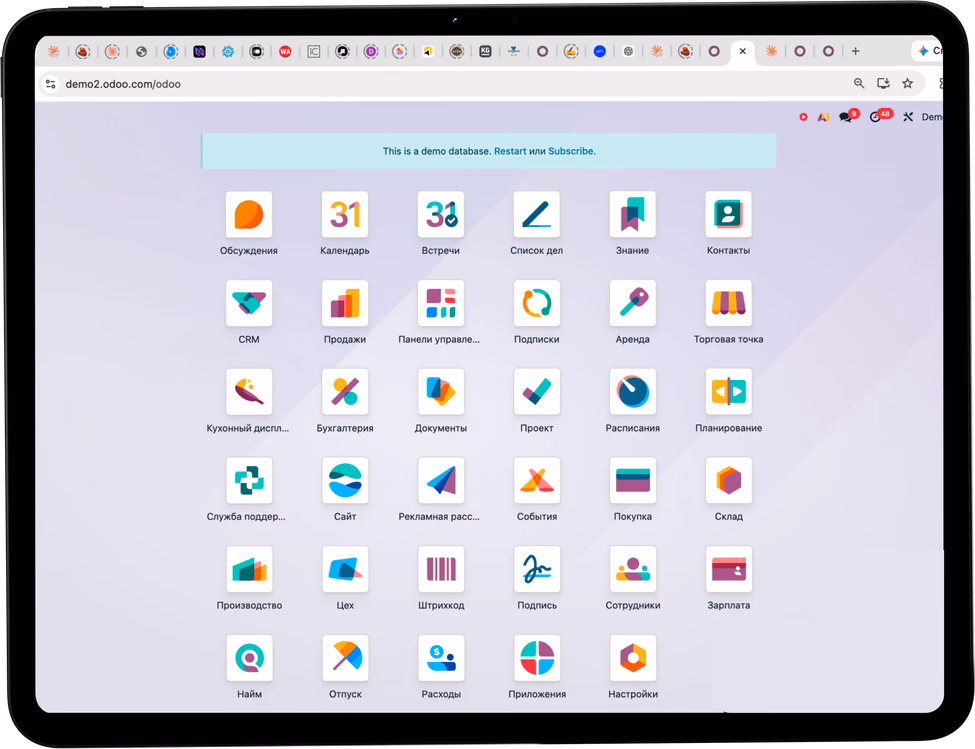Open the Штрихкод app

441,569
